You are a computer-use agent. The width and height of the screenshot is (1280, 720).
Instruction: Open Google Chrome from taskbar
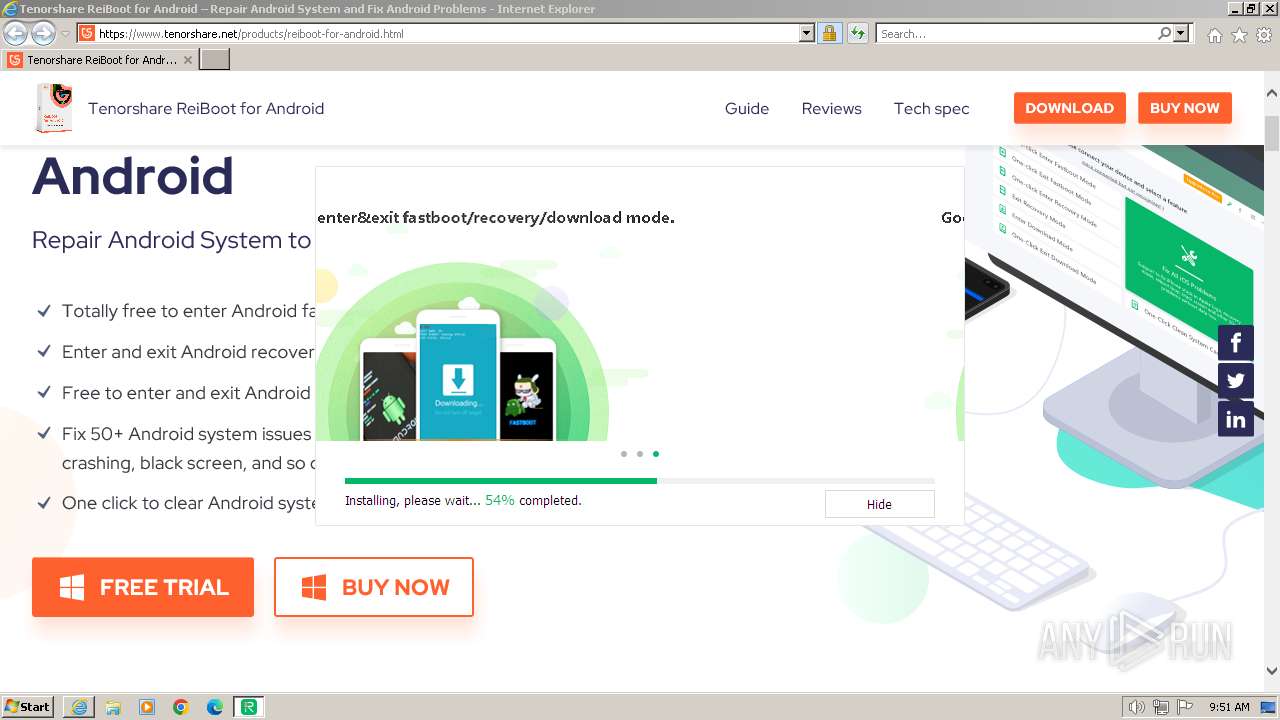181,707
